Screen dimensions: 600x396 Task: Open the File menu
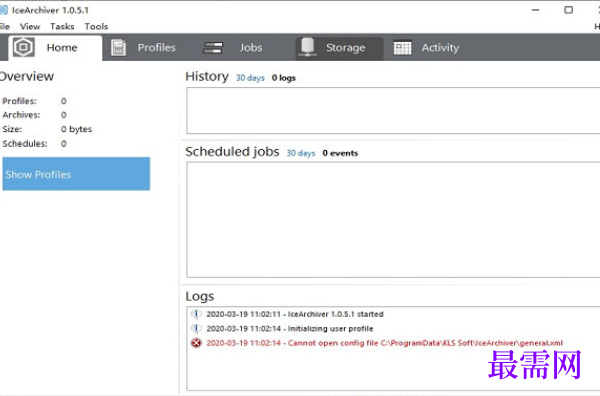click(x=5, y=26)
